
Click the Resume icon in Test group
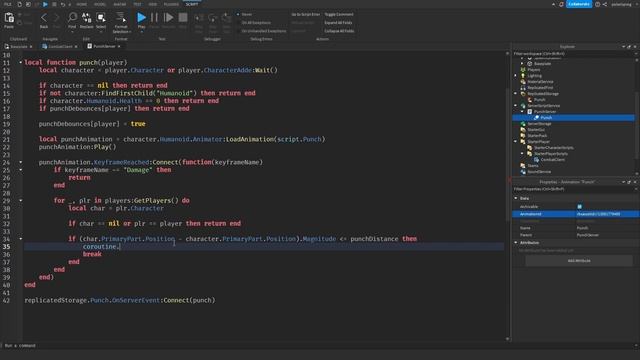(168, 17)
